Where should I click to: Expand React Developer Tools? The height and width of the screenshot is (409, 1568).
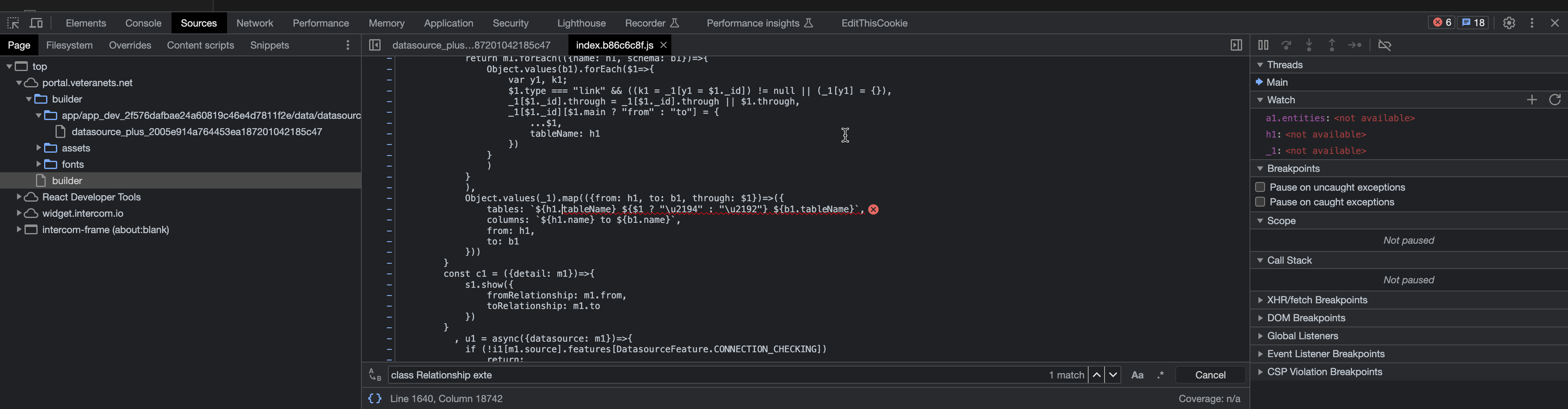[18, 197]
